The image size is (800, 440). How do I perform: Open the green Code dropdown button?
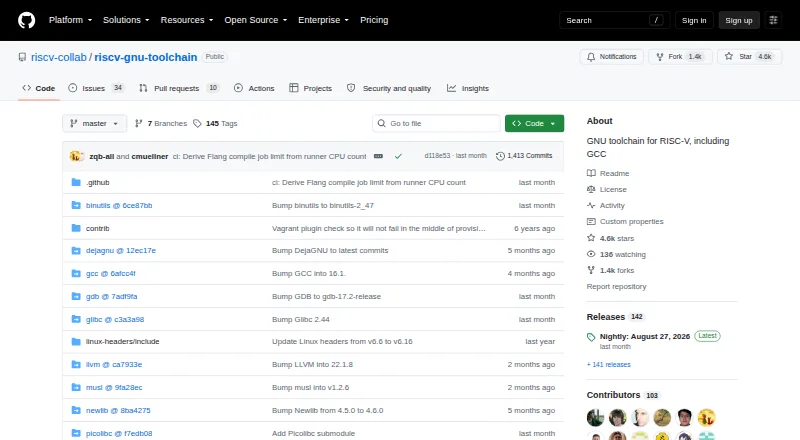(x=534, y=124)
